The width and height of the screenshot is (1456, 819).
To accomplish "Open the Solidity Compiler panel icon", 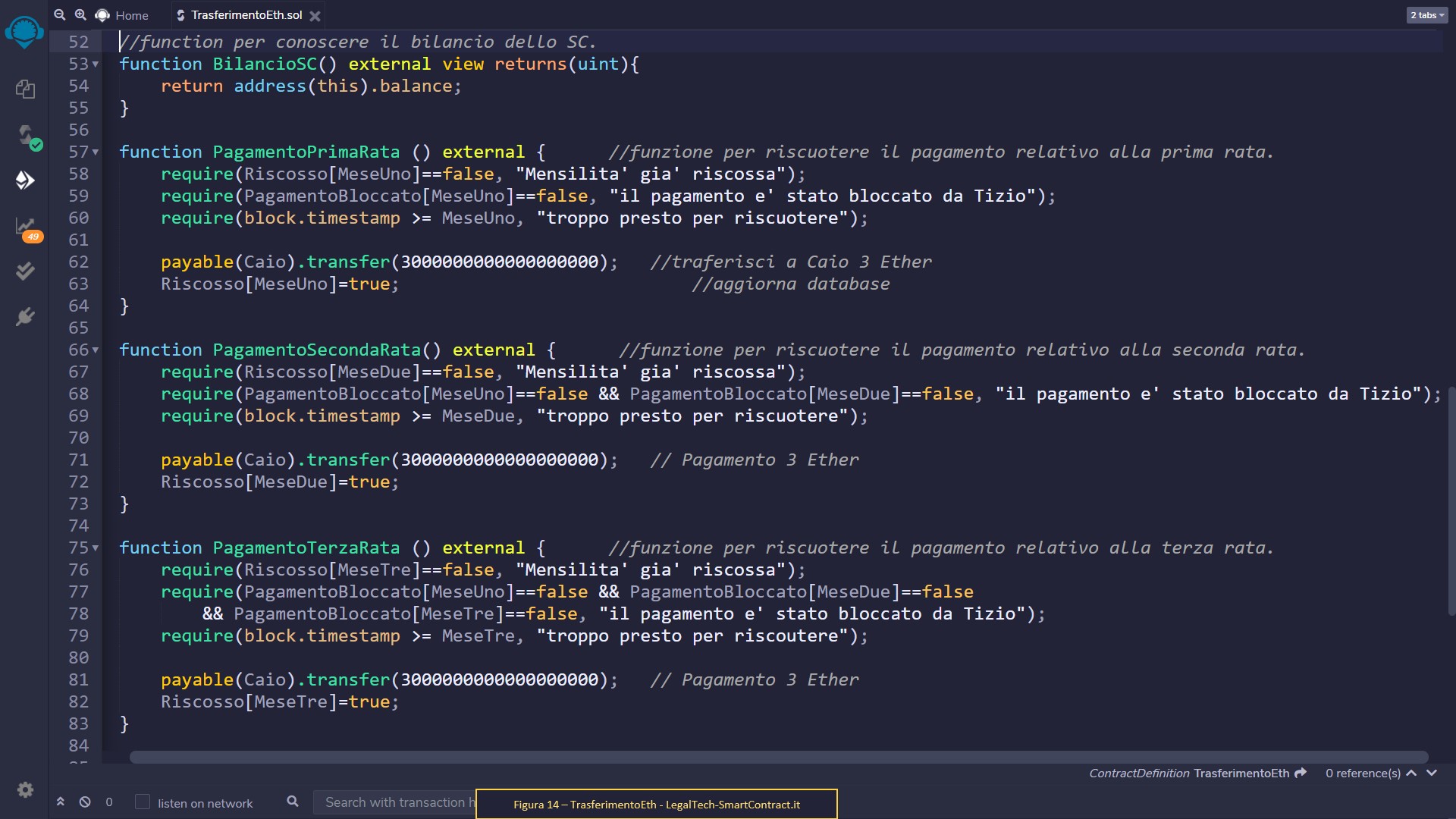I will 28,137.
